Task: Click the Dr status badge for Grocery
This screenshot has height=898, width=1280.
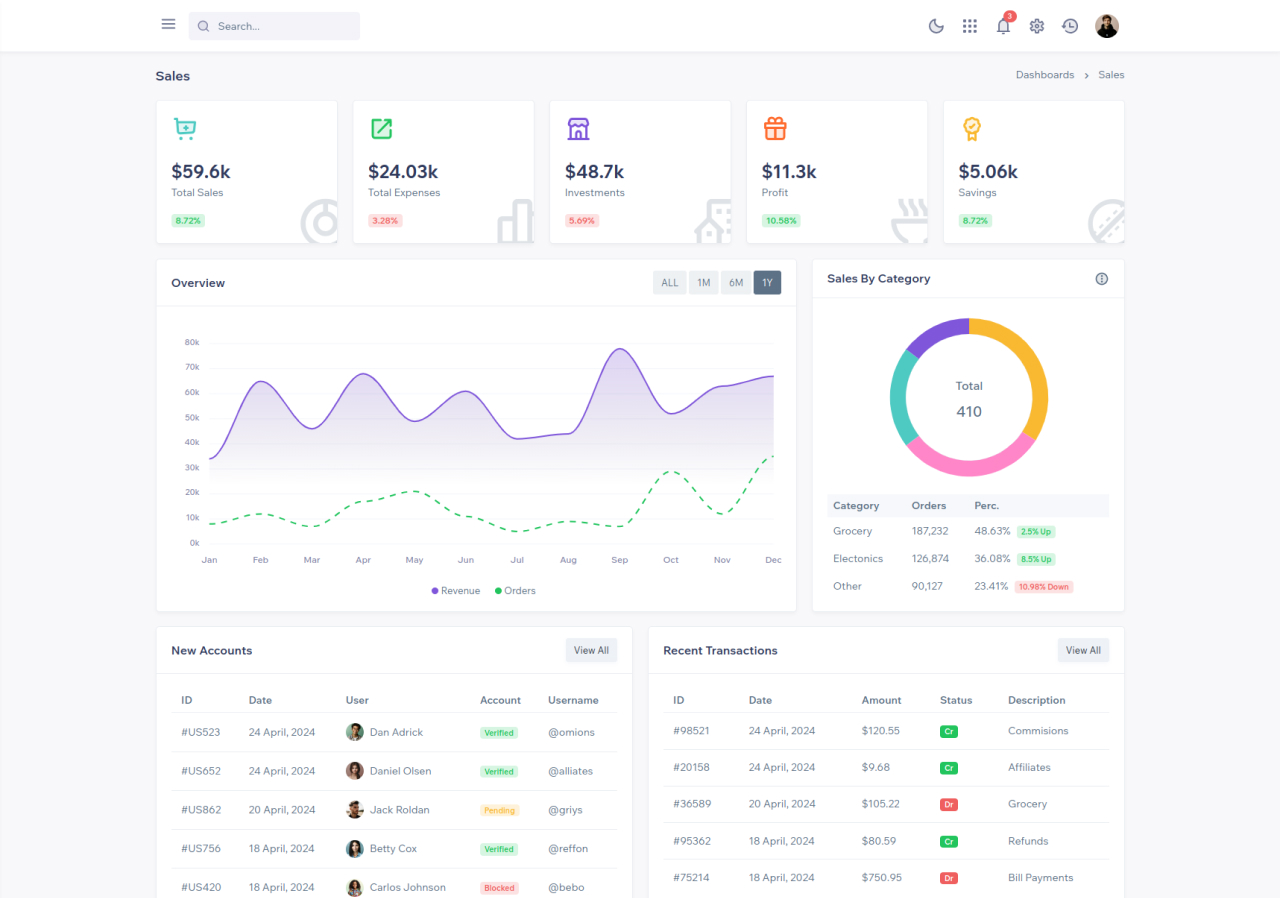Action: (949, 804)
